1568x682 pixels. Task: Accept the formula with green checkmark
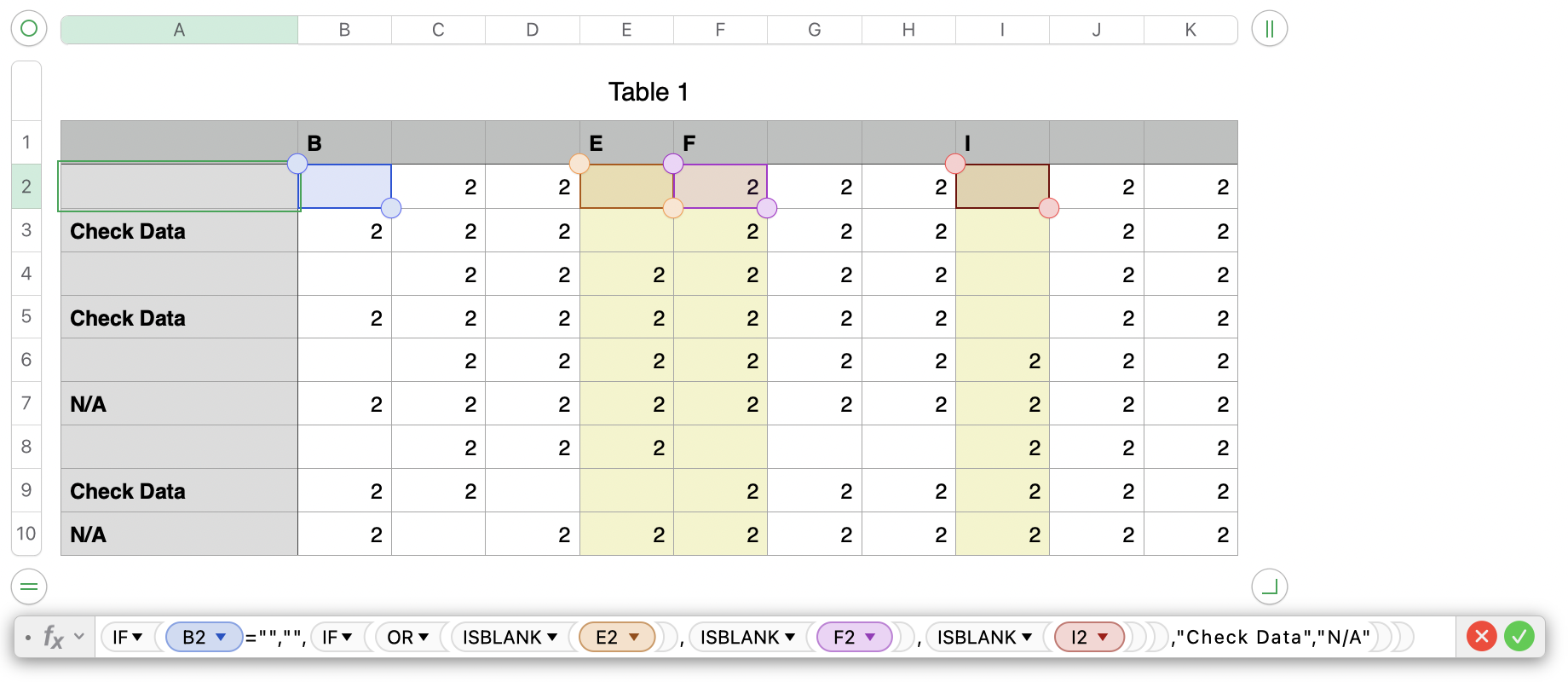1519,636
